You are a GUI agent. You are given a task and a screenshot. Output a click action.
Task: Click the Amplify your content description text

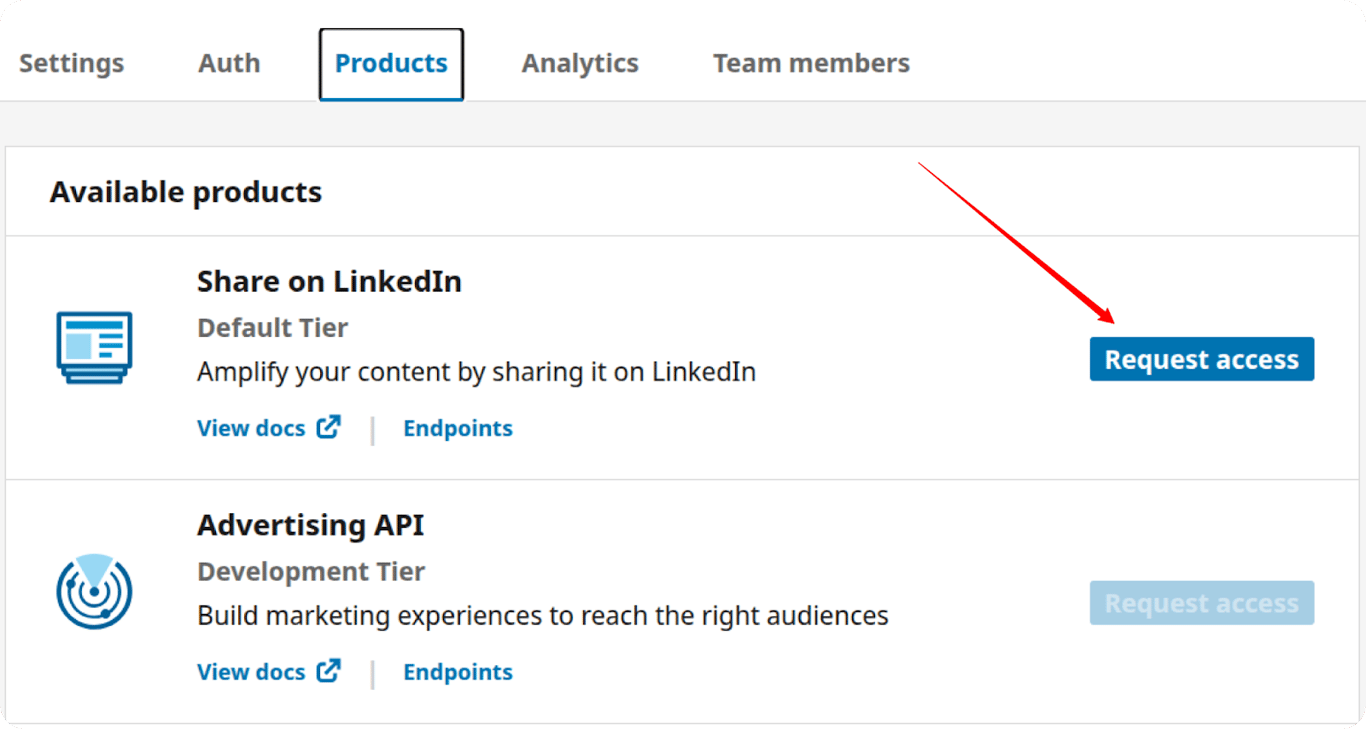(476, 373)
